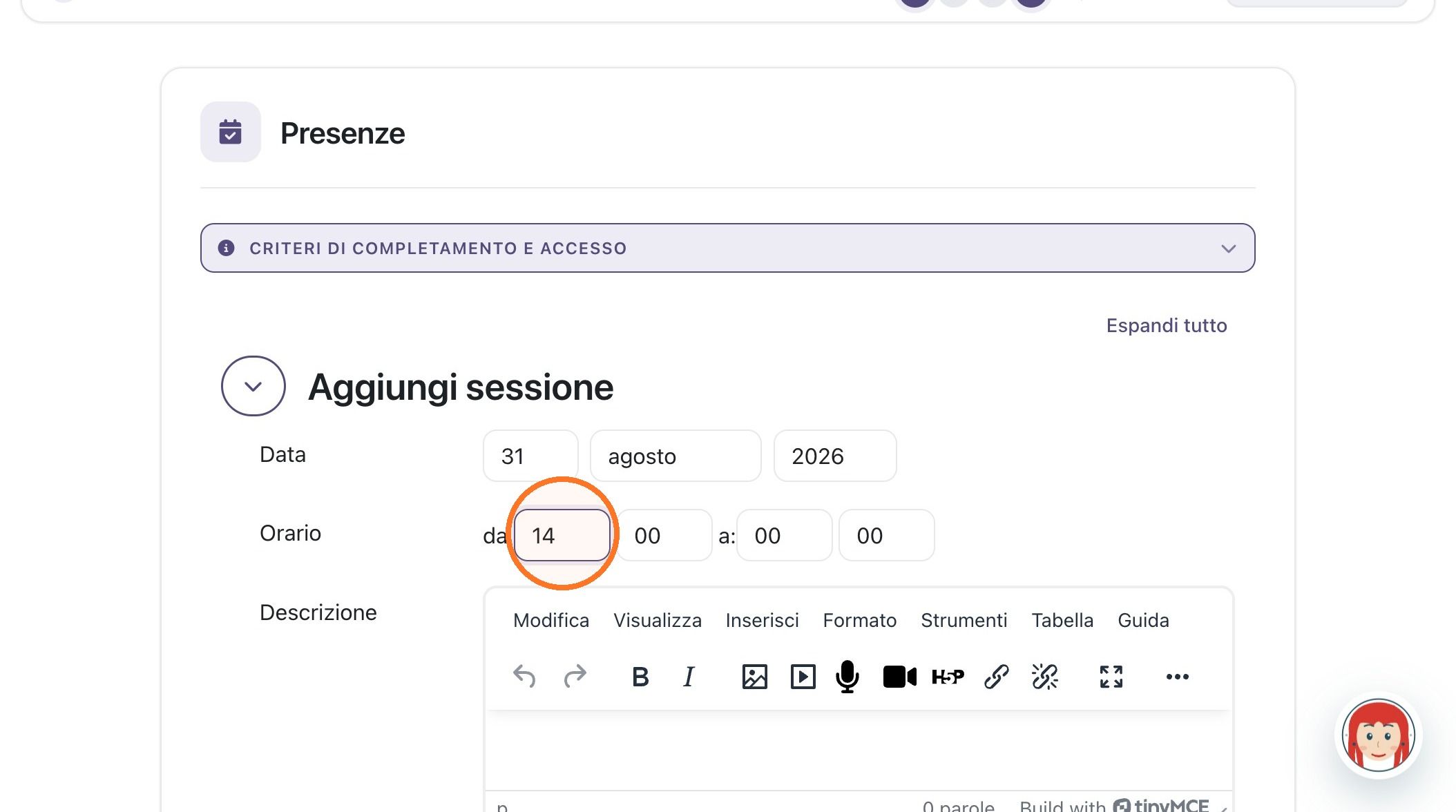Expand Criteri di completamento e accesso
Viewport: 1456px width, 812px height.
click(x=727, y=248)
